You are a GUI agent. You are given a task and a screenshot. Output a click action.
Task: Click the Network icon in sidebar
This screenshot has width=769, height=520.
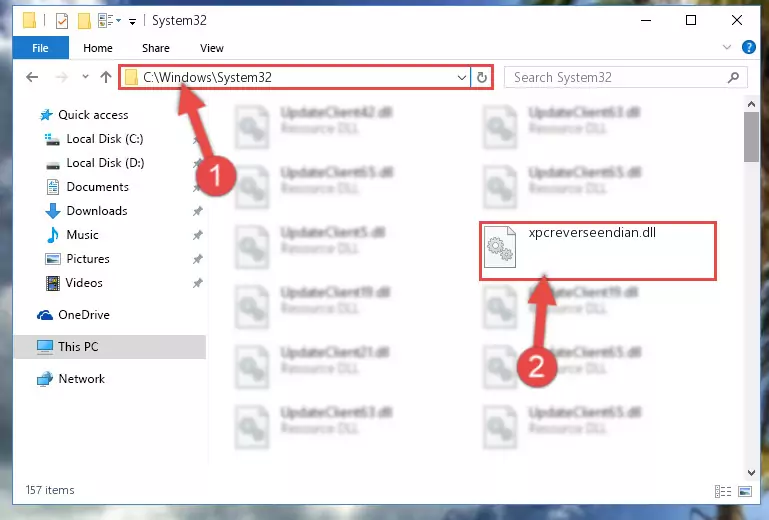(x=45, y=379)
